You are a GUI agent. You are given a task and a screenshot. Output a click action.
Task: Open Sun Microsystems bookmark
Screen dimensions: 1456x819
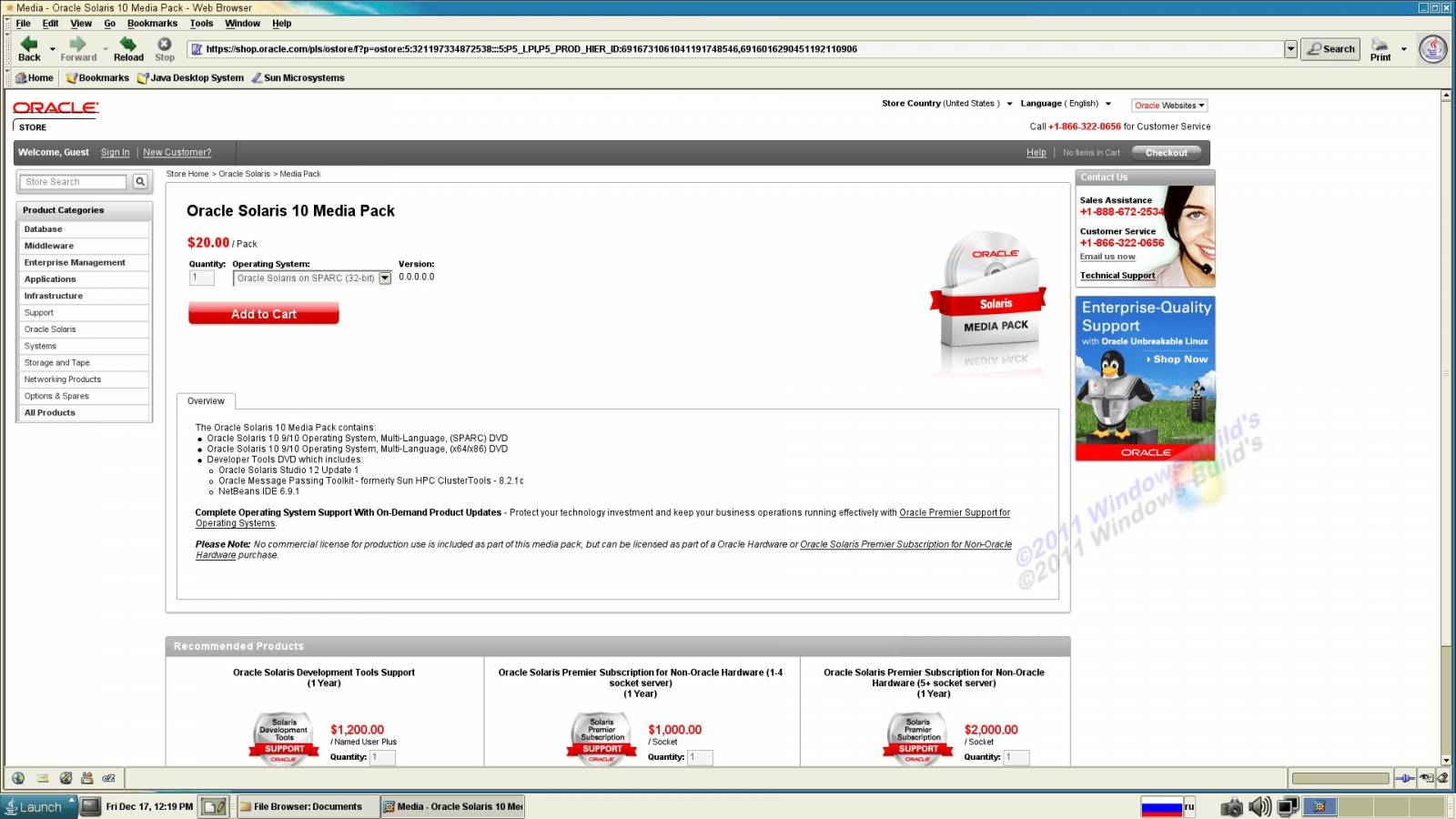click(x=298, y=78)
